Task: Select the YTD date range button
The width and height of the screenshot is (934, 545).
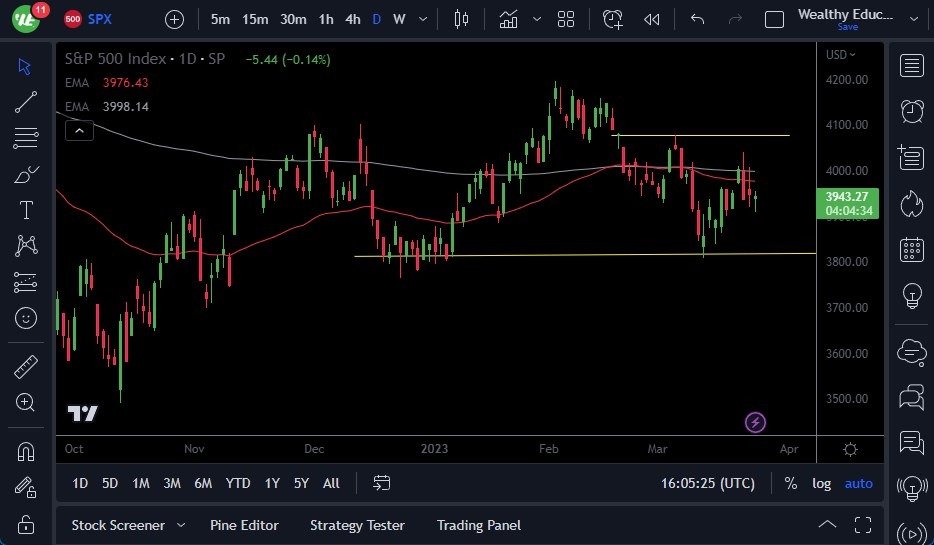Action: point(238,483)
